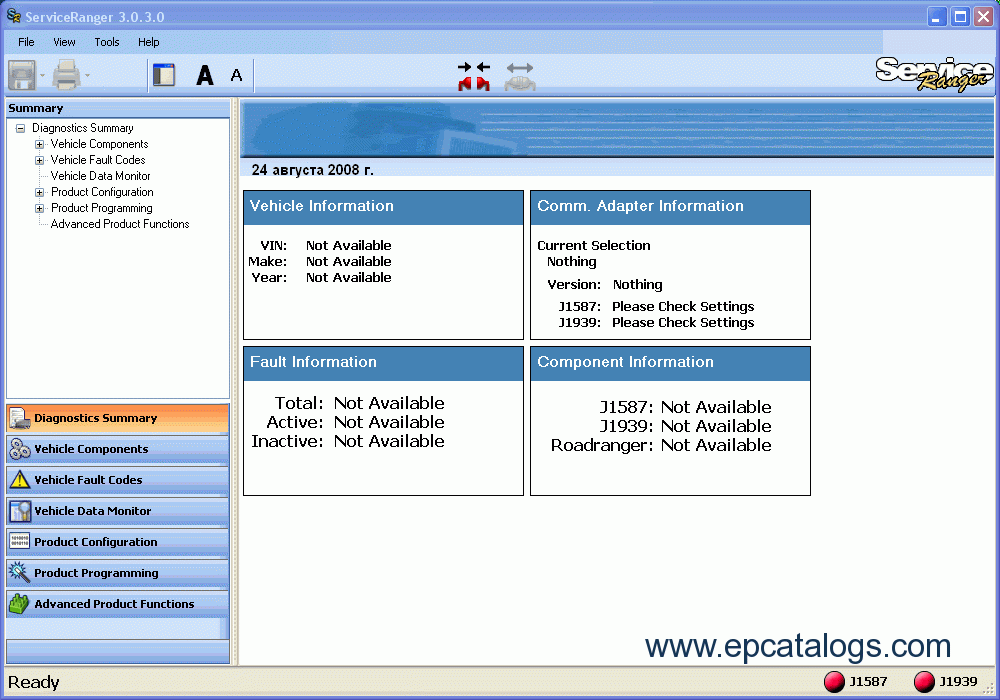Open the File menu
1000x700 pixels.
[26, 42]
